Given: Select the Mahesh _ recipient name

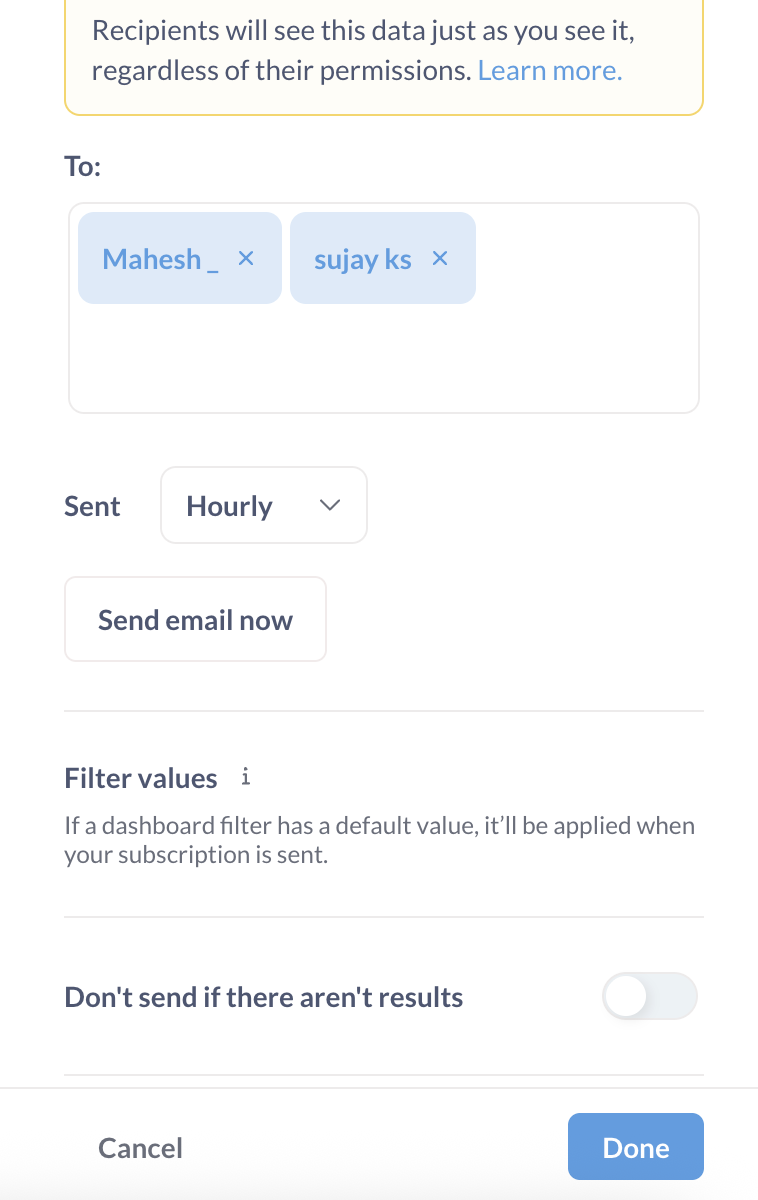Looking at the screenshot, I should pyautogui.click(x=160, y=259).
